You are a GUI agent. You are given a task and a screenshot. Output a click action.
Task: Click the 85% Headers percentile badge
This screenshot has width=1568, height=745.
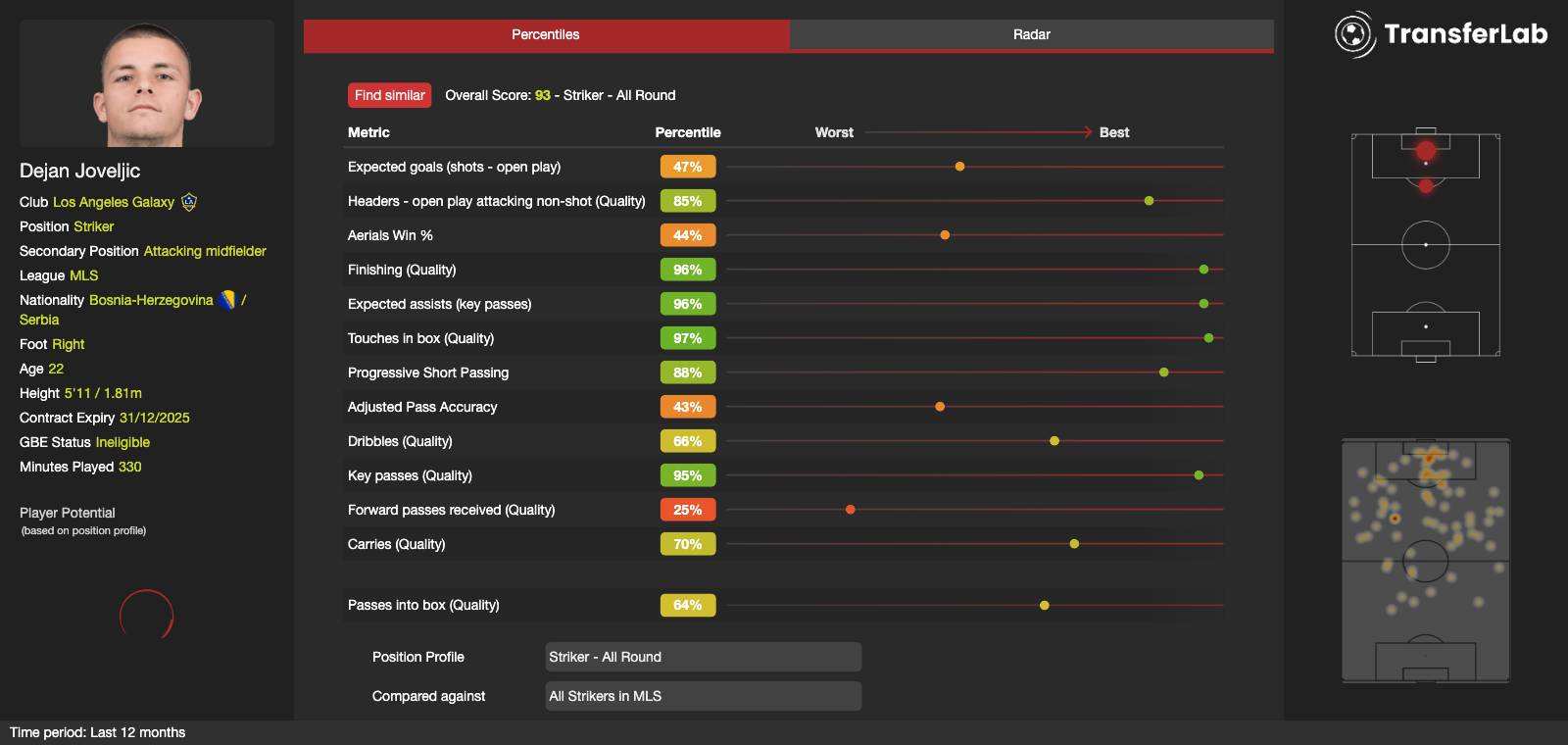click(688, 201)
